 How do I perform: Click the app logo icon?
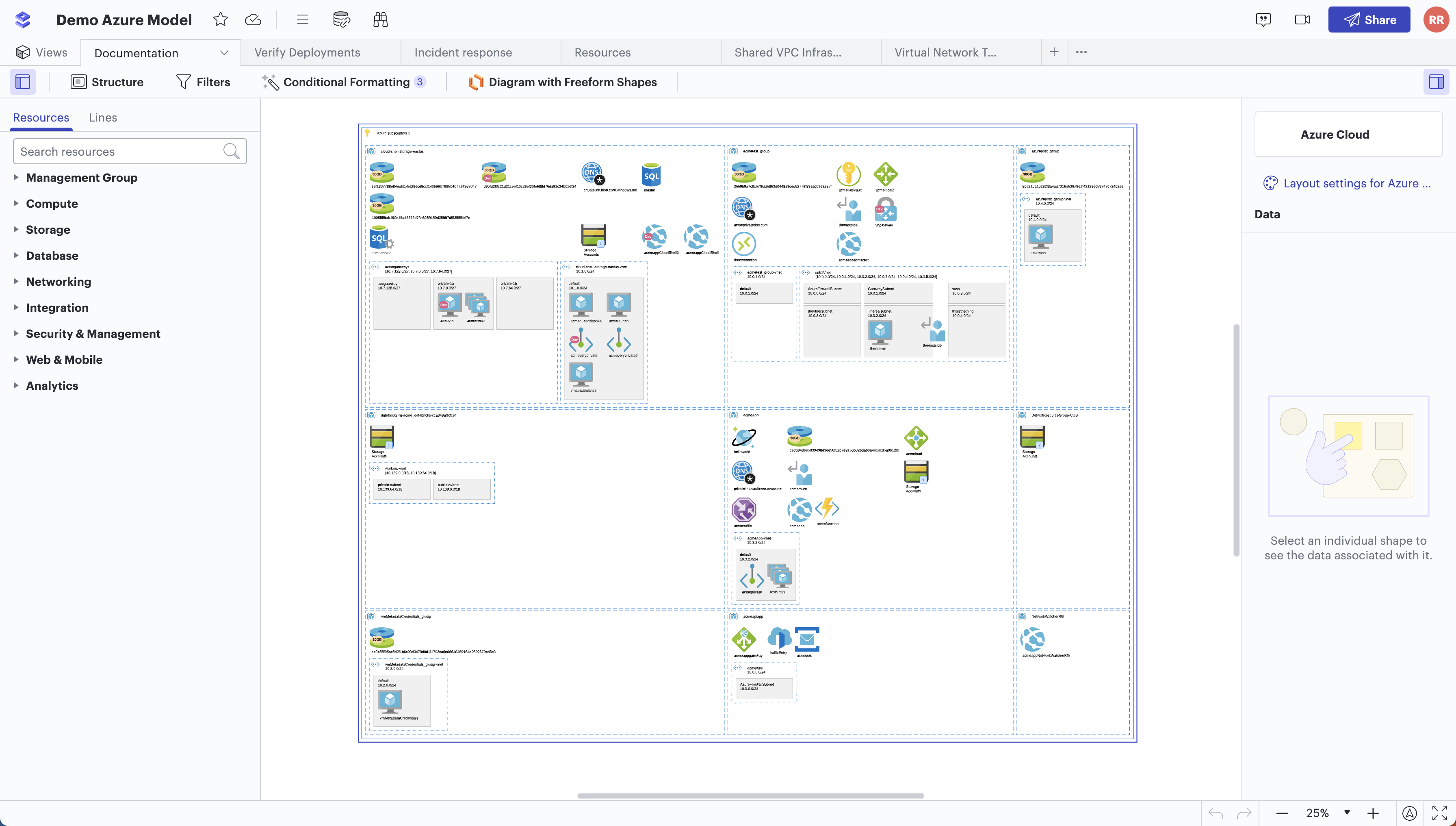(23, 20)
